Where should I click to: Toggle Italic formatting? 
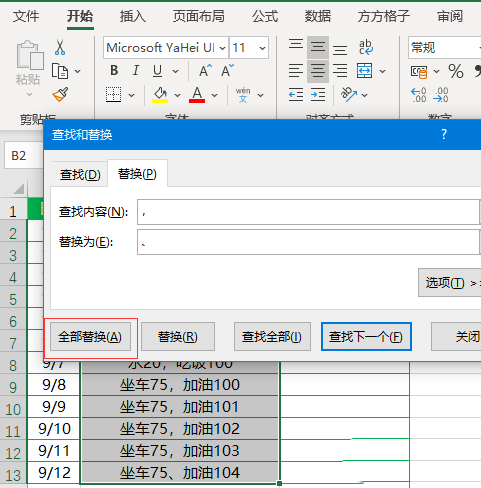point(136,71)
